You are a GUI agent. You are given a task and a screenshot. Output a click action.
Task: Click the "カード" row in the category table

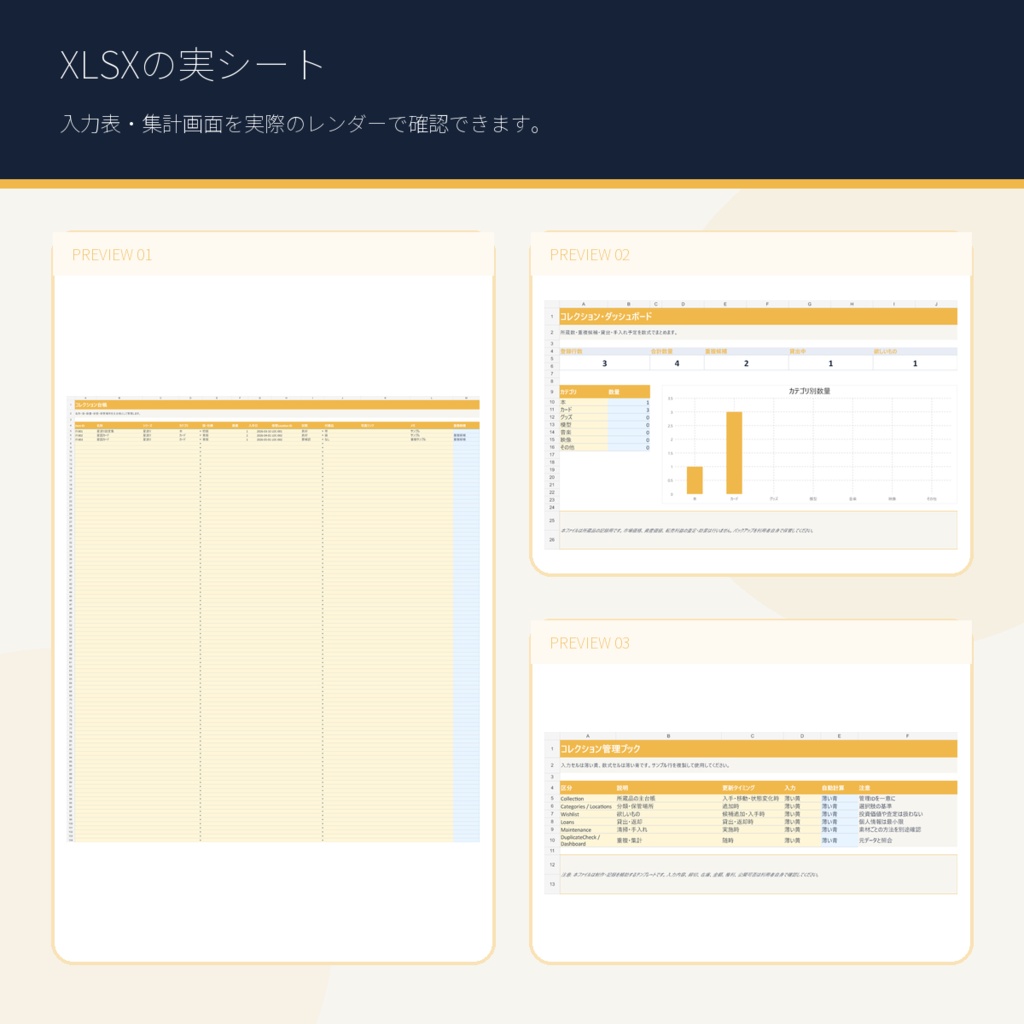(x=605, y=409)
